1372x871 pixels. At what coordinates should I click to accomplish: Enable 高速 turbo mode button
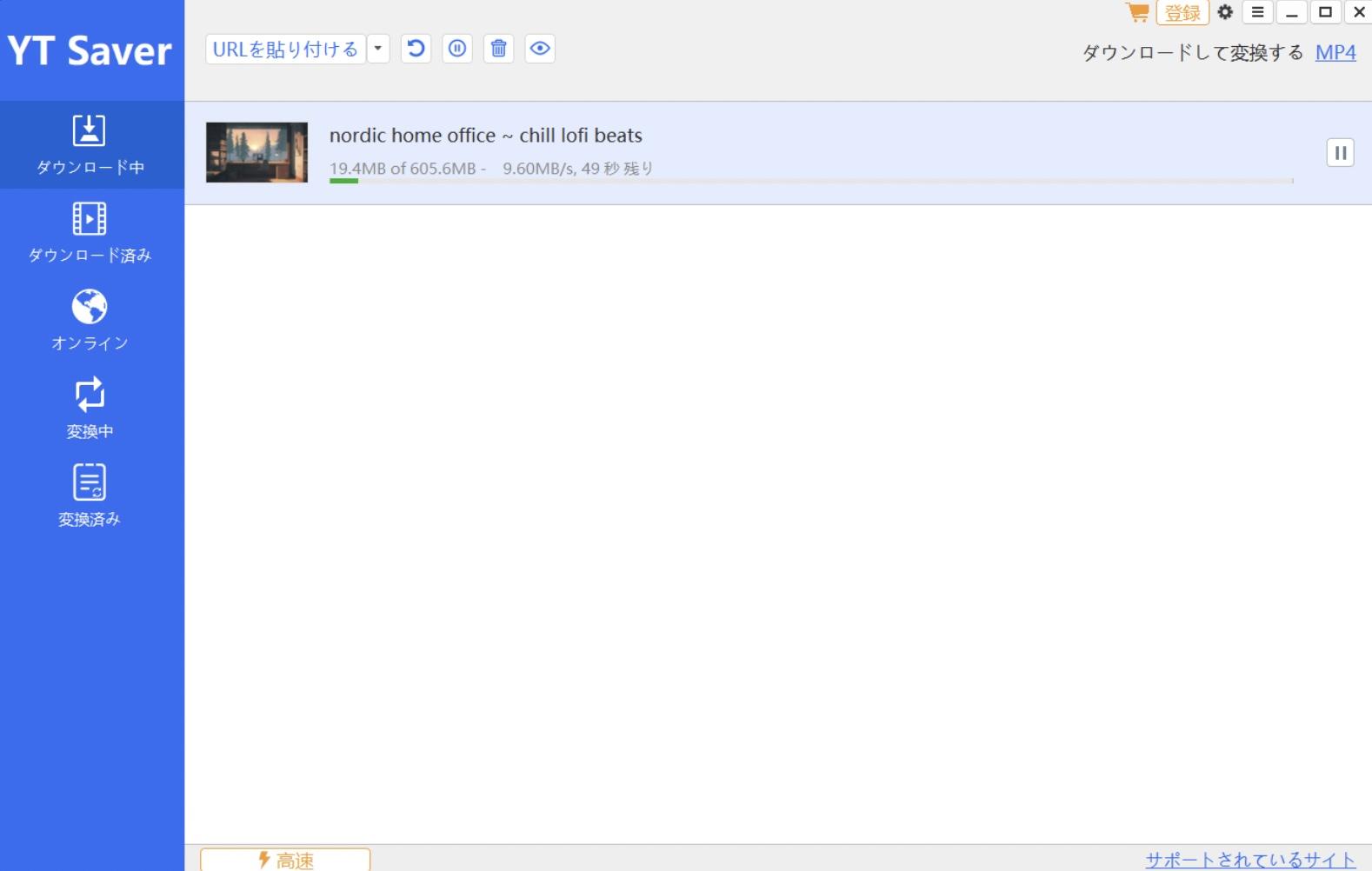point(285,860)
